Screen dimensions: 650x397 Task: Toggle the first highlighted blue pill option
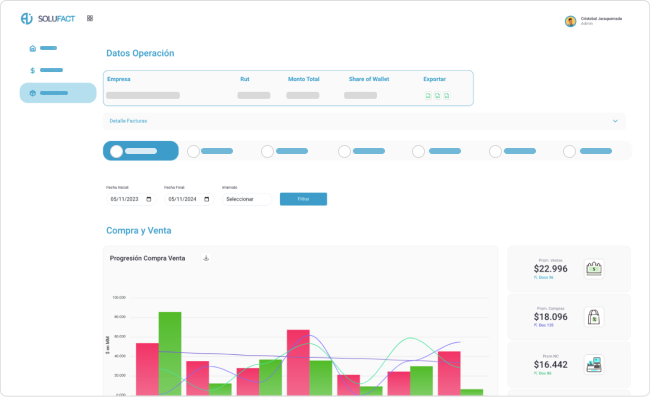pyautogui.click(x=141, y=151)
